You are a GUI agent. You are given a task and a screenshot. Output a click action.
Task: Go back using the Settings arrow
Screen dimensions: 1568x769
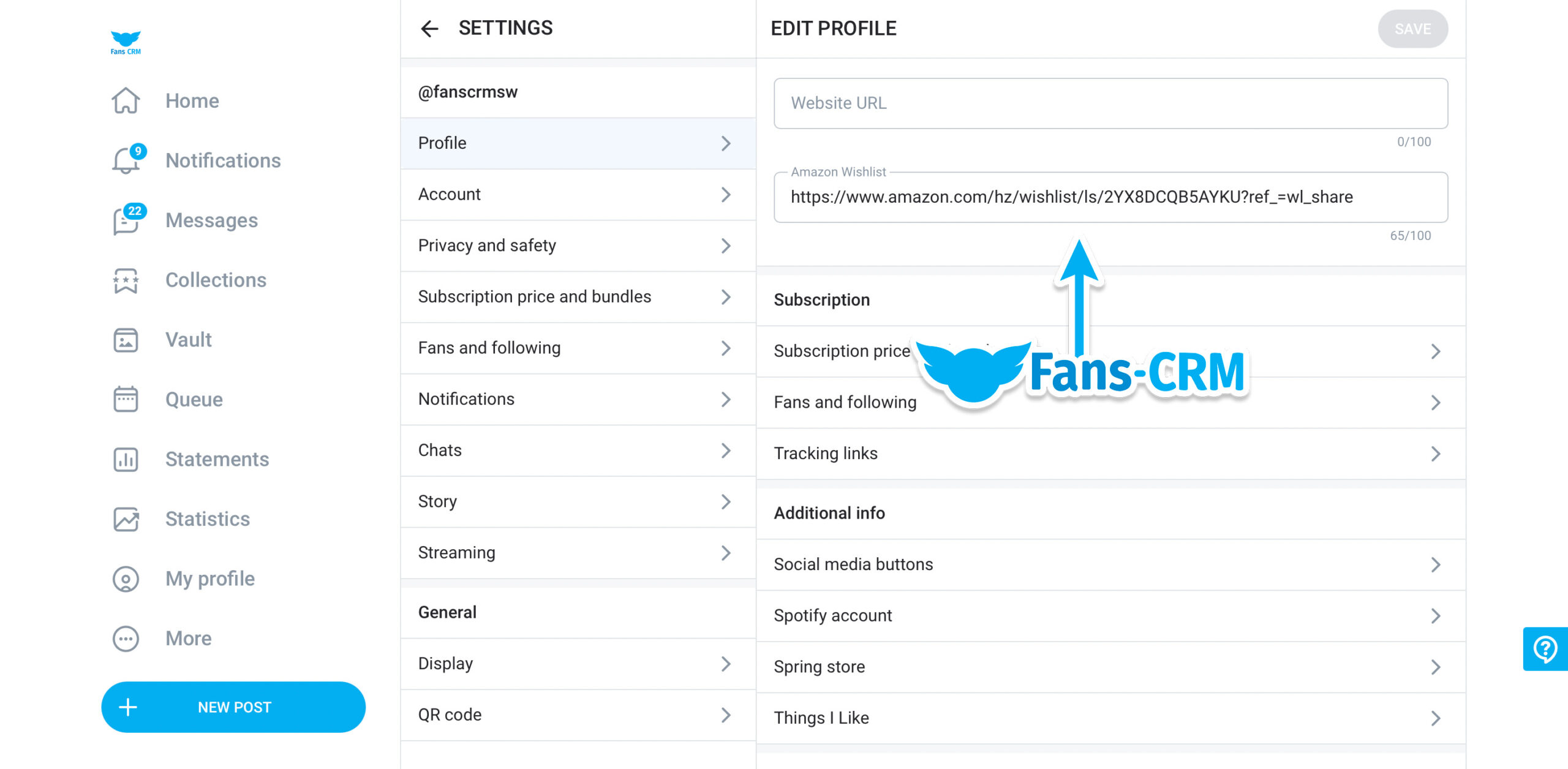pos(429,28)
